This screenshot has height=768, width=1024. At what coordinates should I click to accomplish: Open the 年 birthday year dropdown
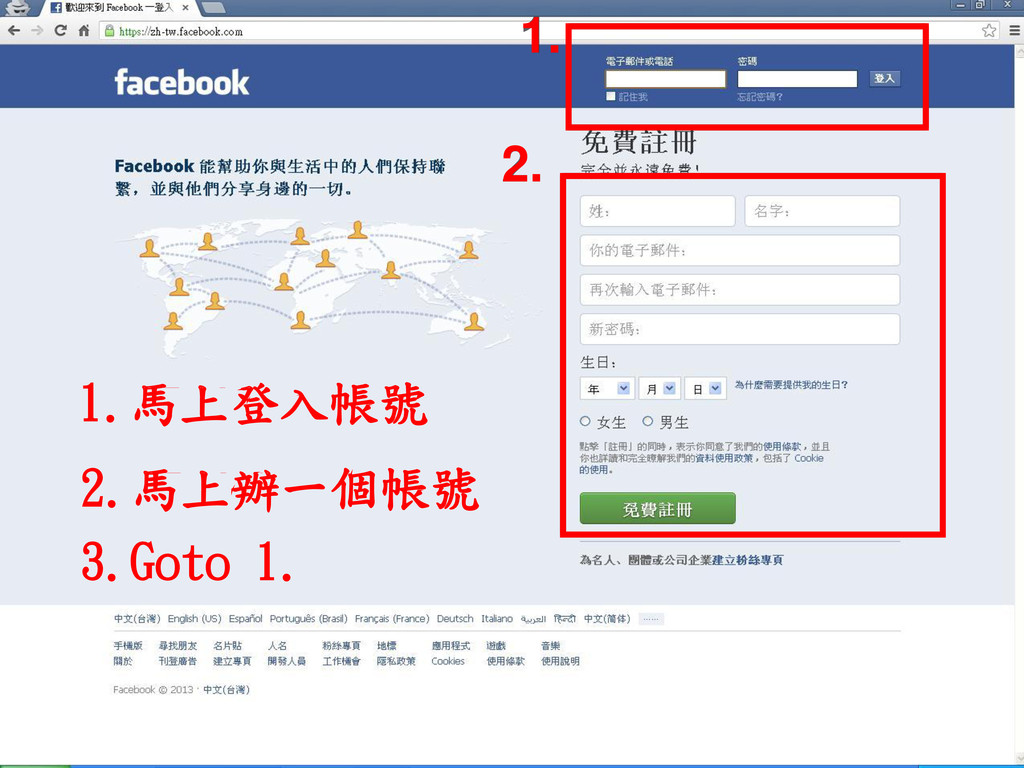pos(607,389)
